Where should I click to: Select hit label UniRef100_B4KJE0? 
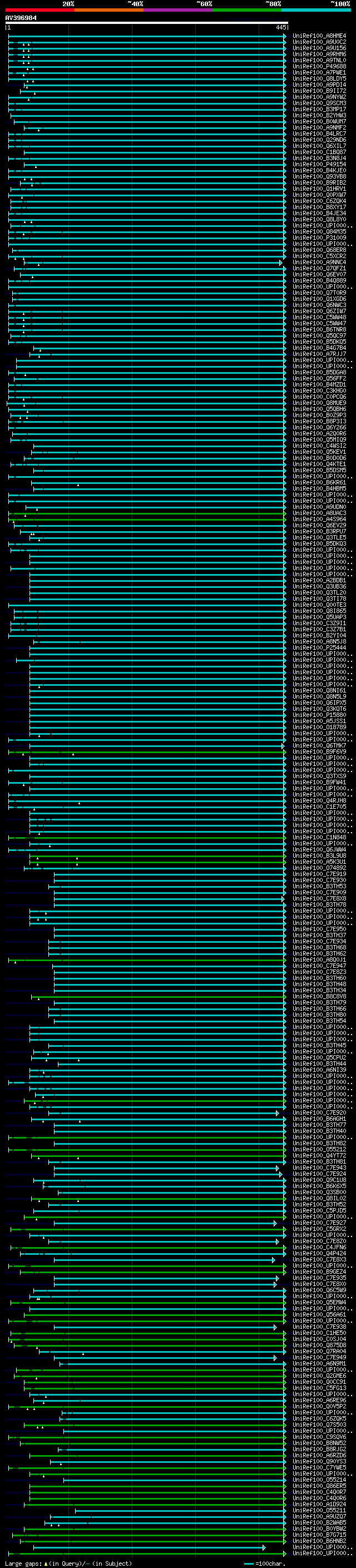click(319, 170)
